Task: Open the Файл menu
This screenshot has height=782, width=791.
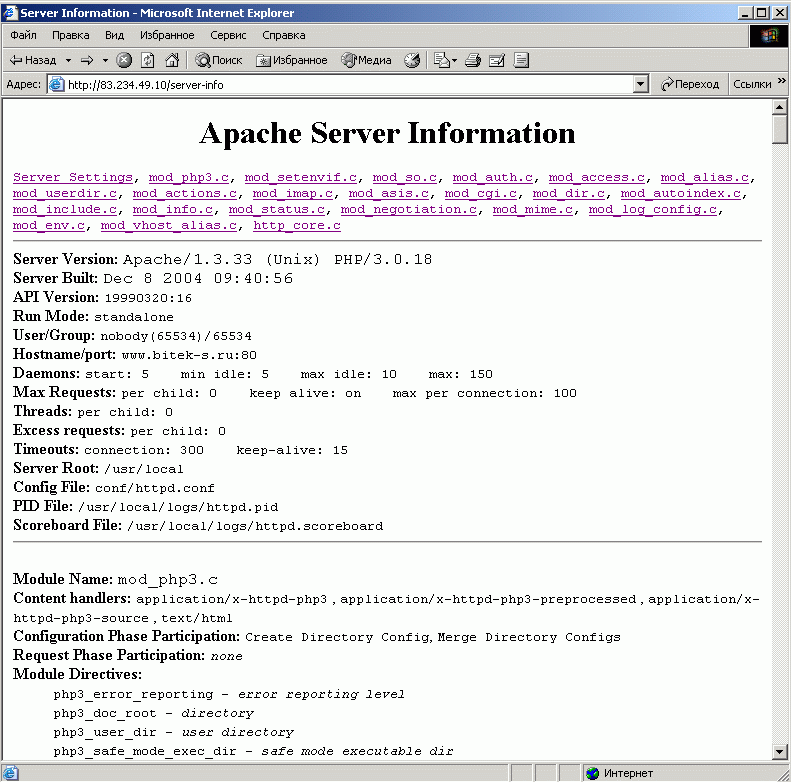Action: coord(23,35)
